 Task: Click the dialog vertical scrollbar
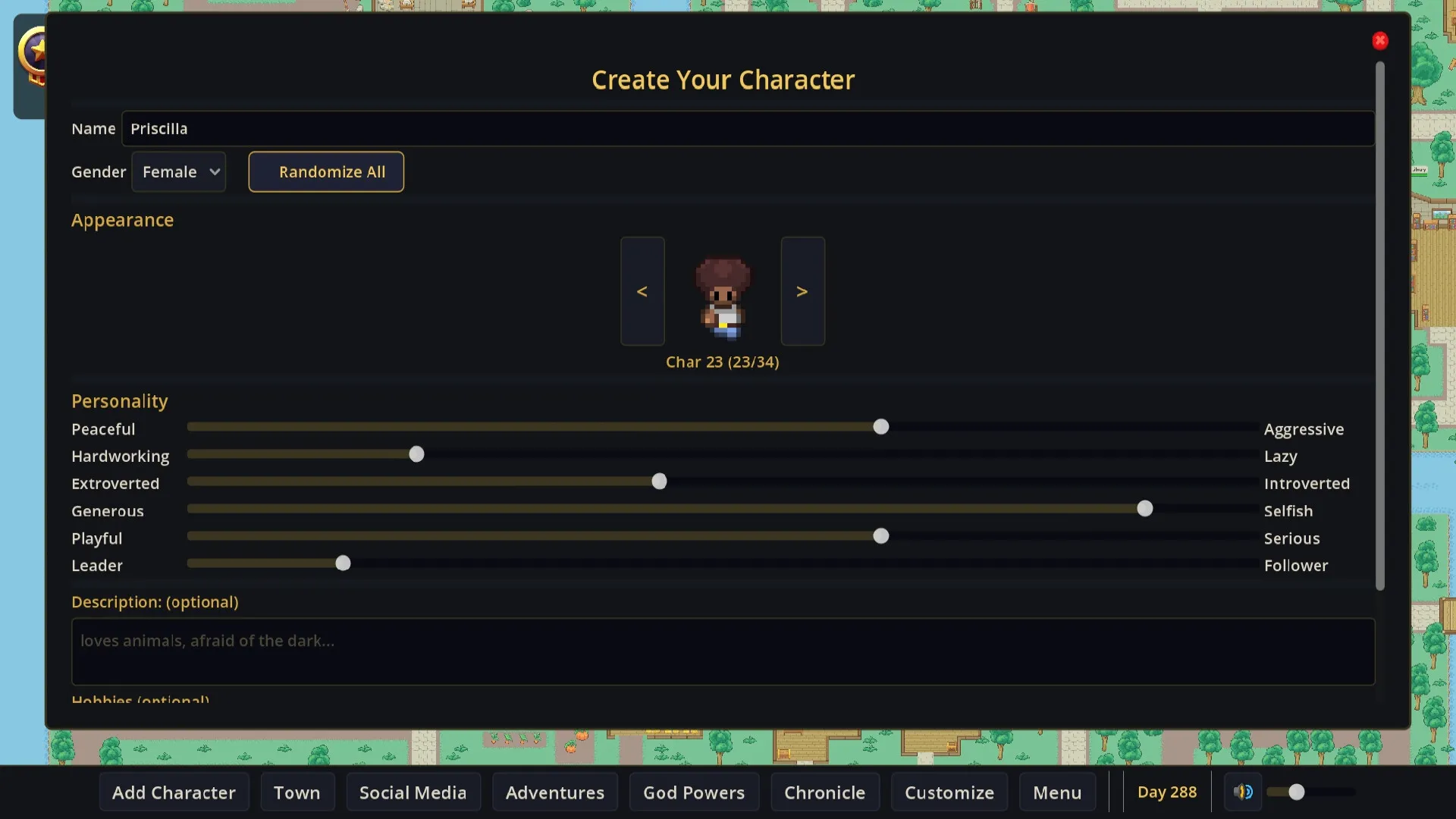(x=1380, y=326)
